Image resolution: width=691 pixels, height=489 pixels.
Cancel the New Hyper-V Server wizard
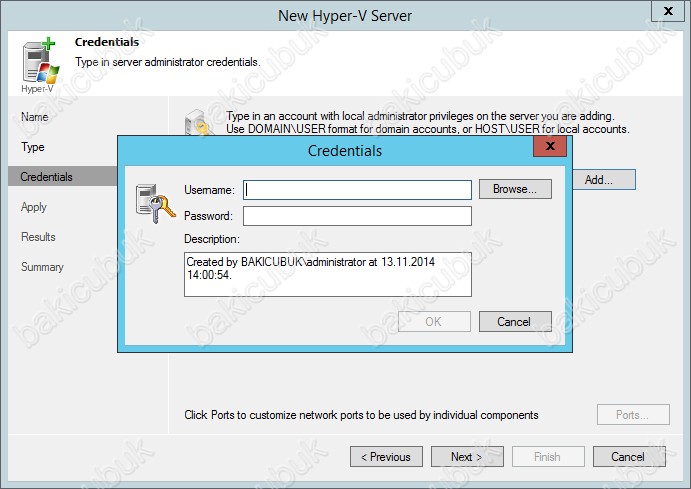point(629,457)
